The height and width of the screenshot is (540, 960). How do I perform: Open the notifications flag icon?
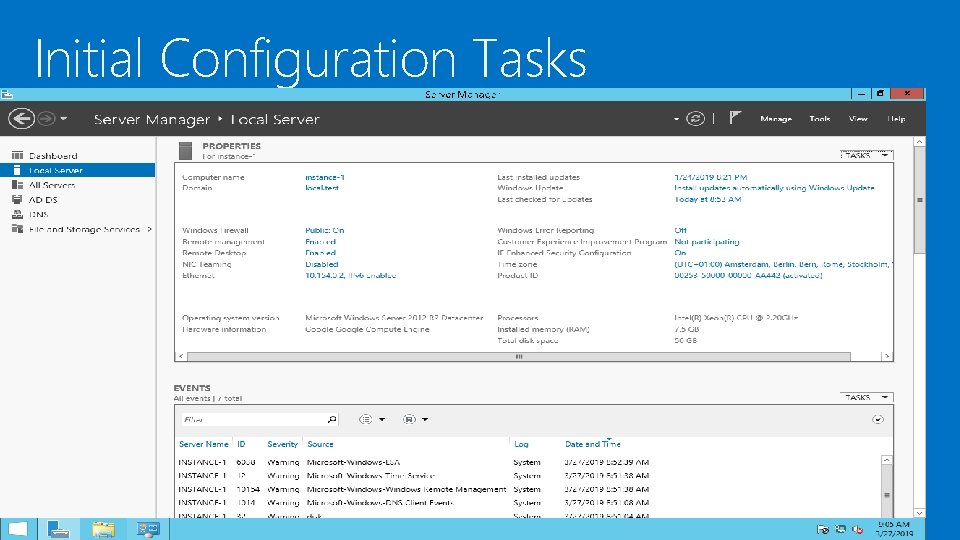[735, 118]
